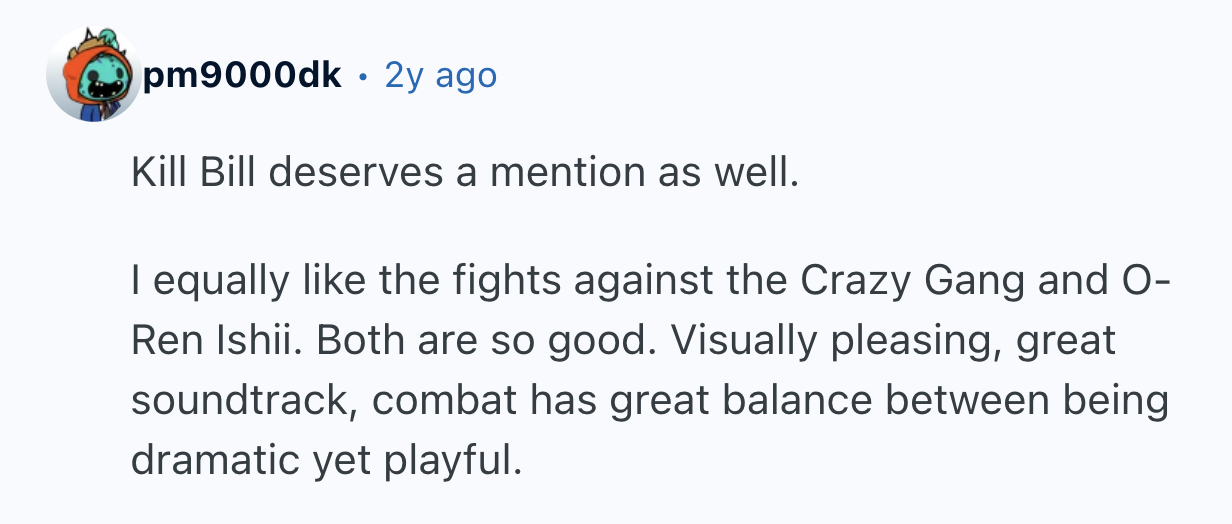Open the pm9000dk username profile link
The width and height of the screenshot is (1232, 524).
point(241,75)
